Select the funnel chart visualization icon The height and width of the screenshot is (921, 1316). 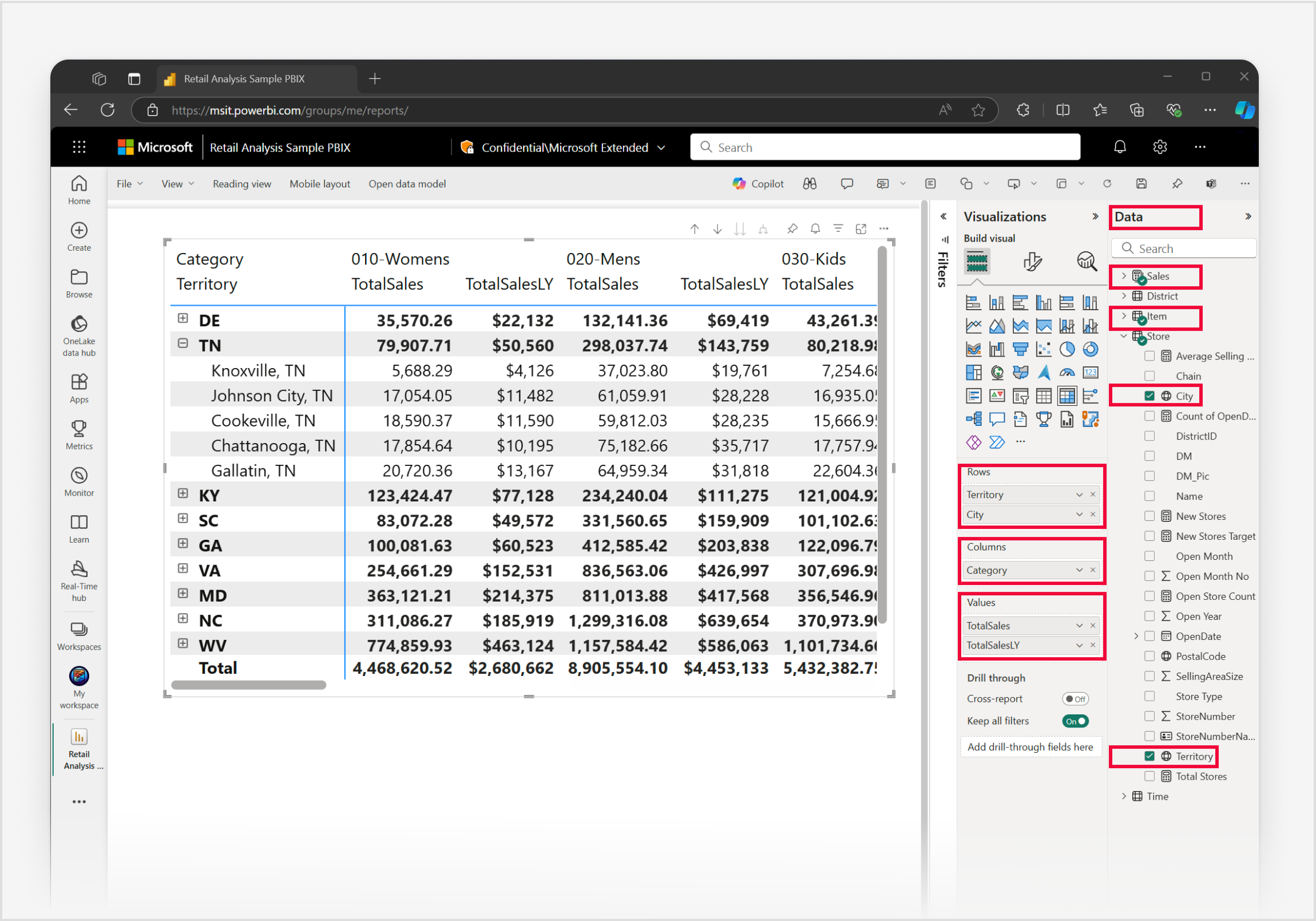[1021, 349]
